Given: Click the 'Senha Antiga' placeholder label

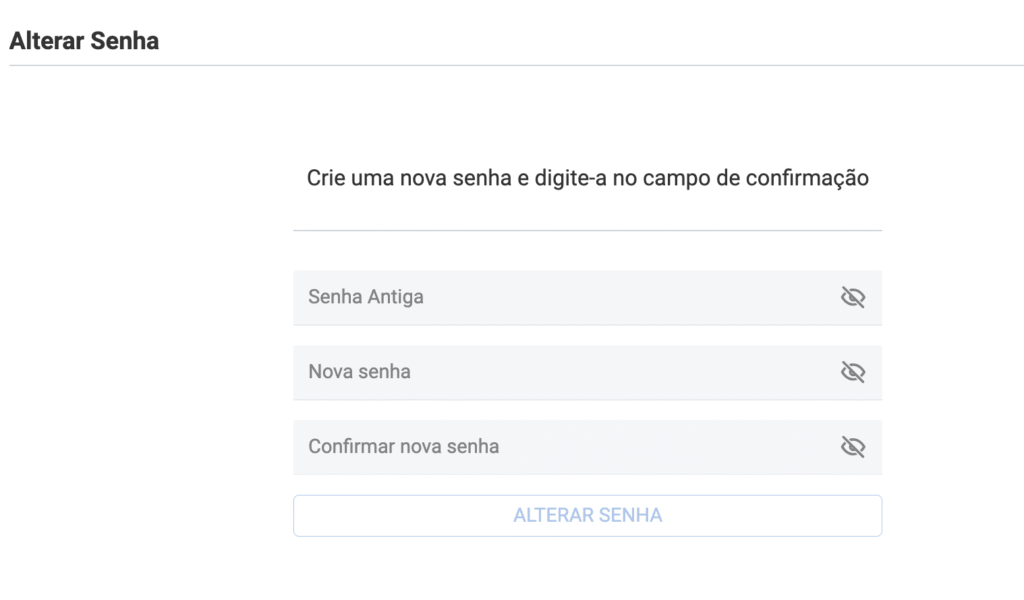Looking at the screenshot, I should pos(365,297).
